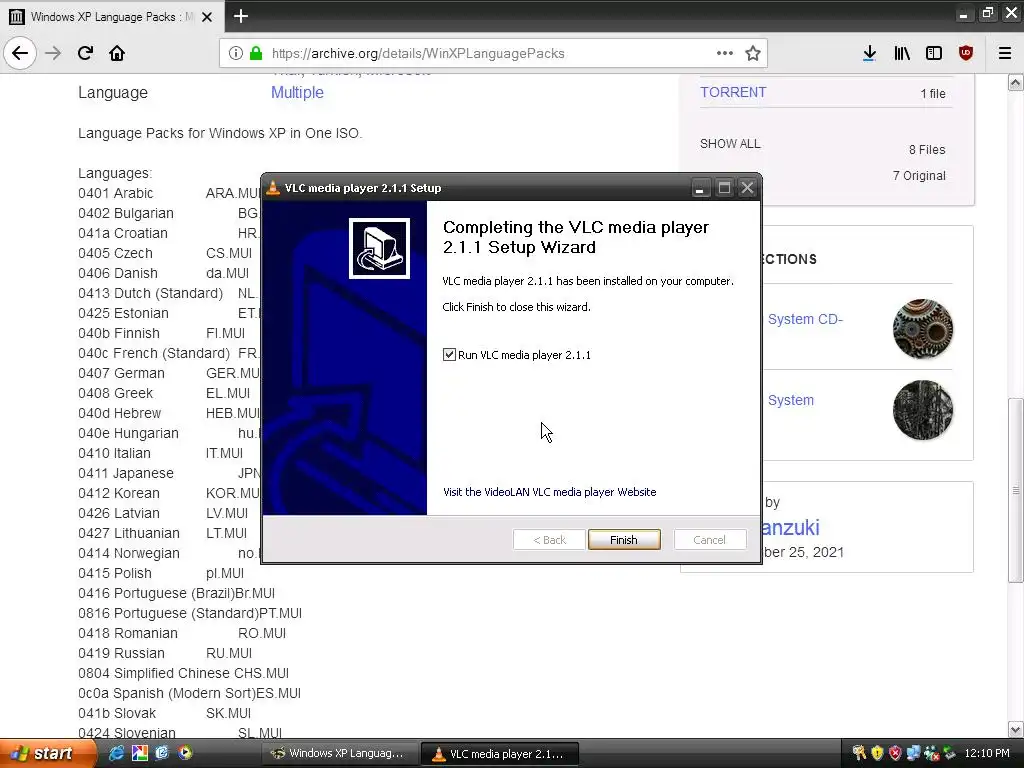This screenshot has height=768, width=1024.
Task: Show site information icon in address bar
Action: click(236, 53)
